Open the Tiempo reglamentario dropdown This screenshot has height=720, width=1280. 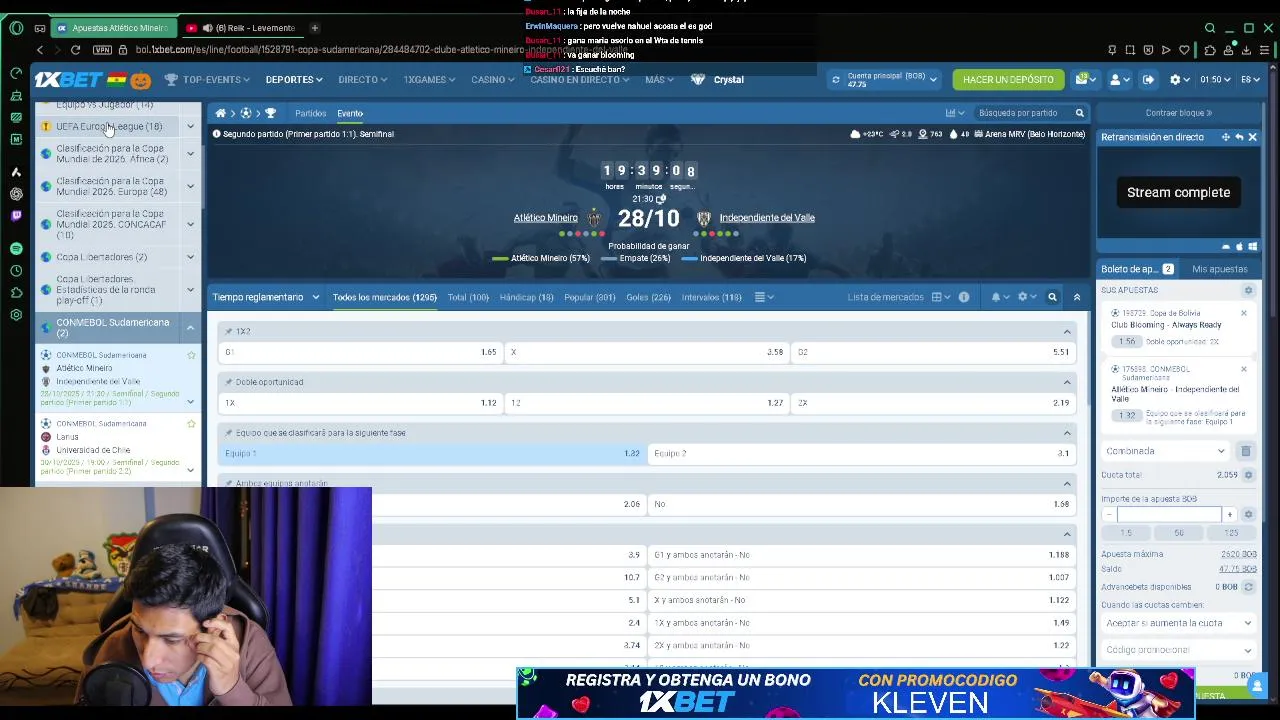266,297
